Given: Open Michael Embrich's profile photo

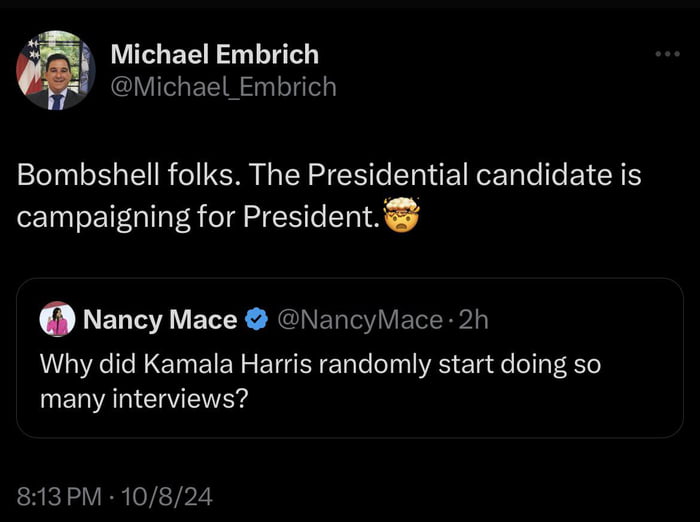Looking at the screenshot, I should (x=55, y=70).
